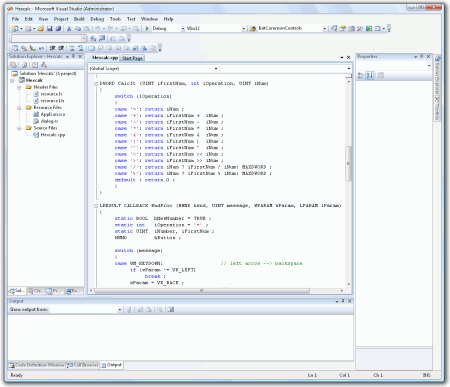Toggle auto-hide pin on the Properties panel

tap(422, 57)
